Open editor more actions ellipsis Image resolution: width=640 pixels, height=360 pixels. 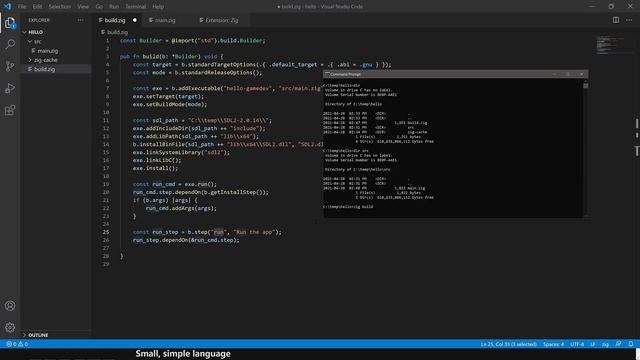(x=629, y=20)
